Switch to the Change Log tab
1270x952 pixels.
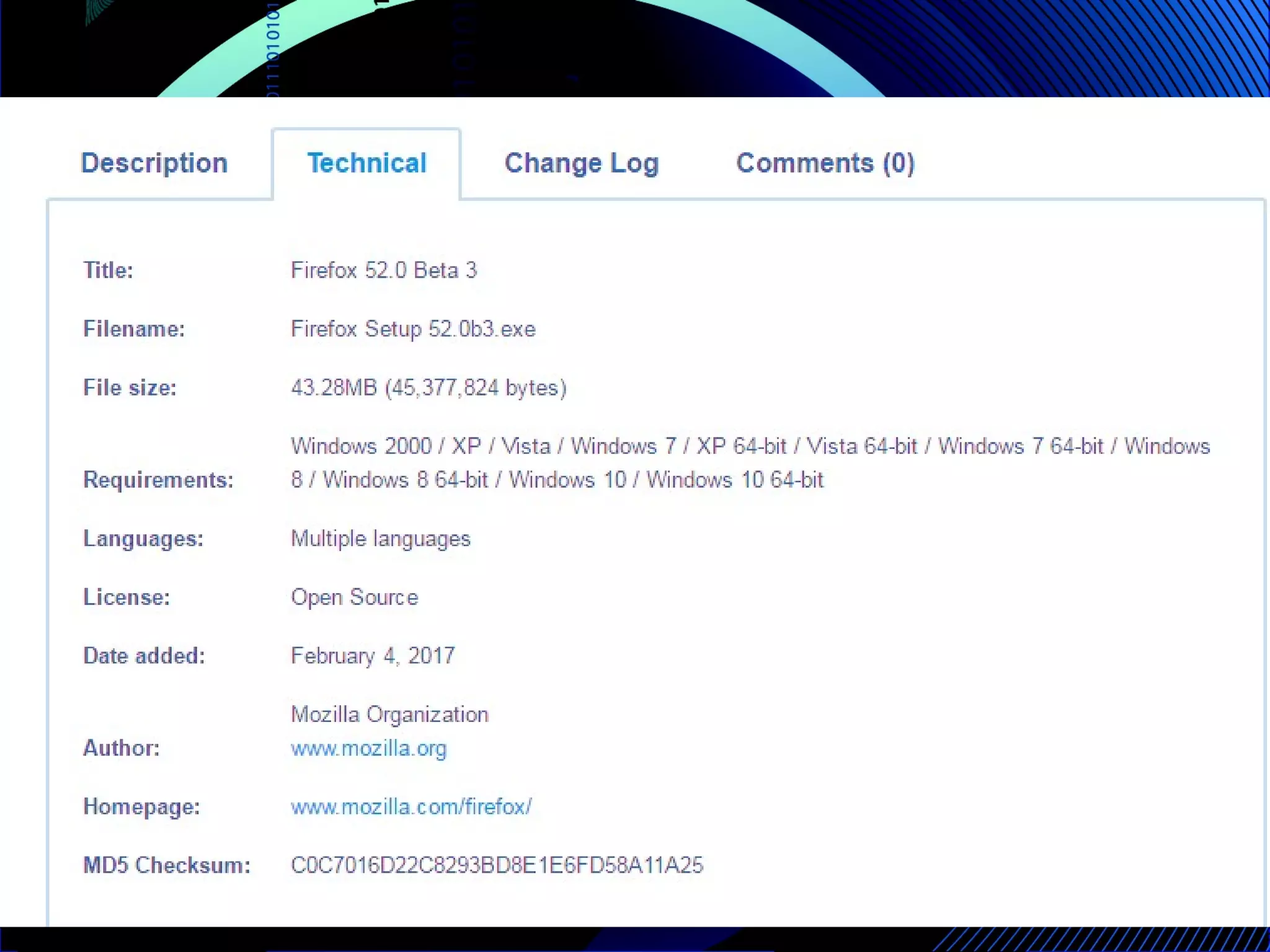(581, 163)
